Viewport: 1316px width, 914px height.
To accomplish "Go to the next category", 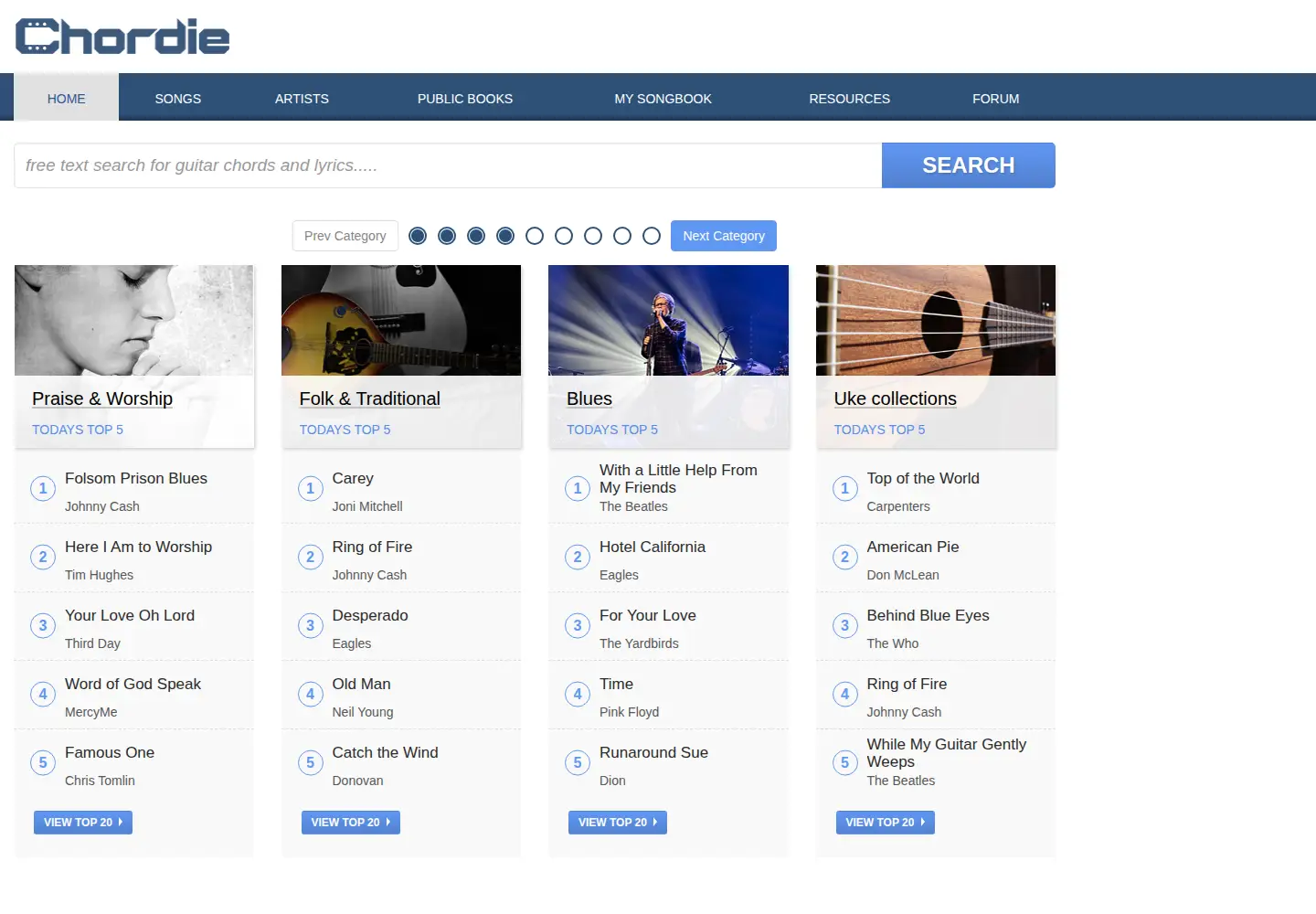I will tap(724, 236).
